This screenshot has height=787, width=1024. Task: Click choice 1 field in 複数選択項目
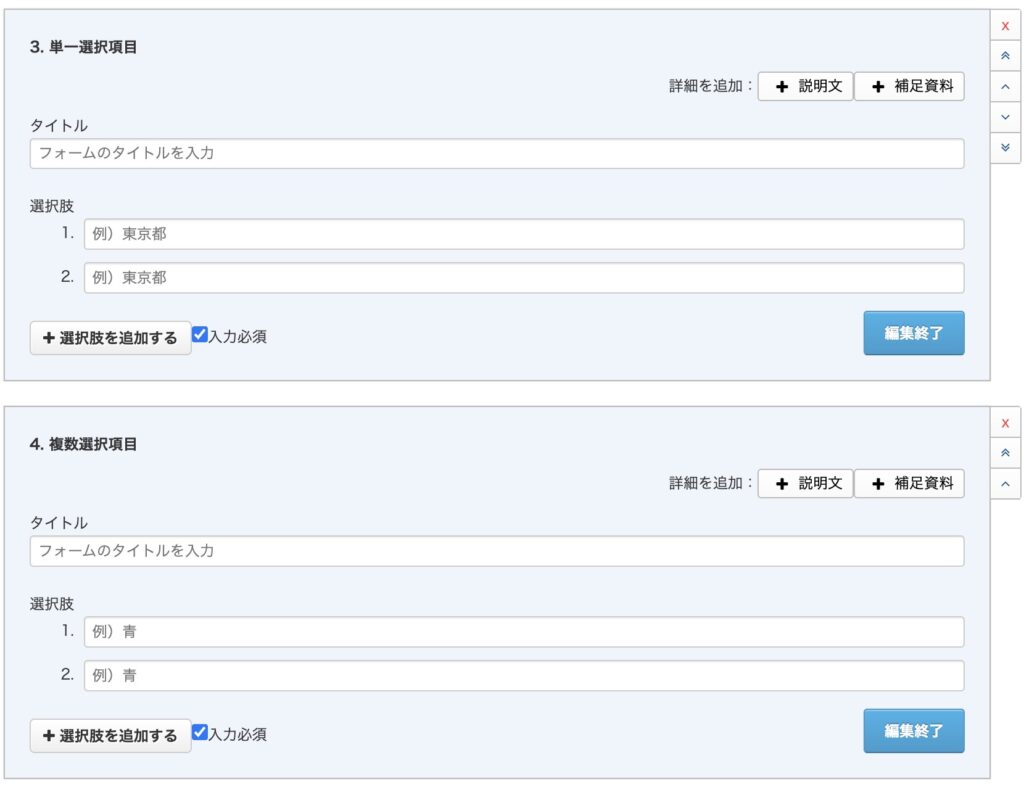[x=524, y=632]
